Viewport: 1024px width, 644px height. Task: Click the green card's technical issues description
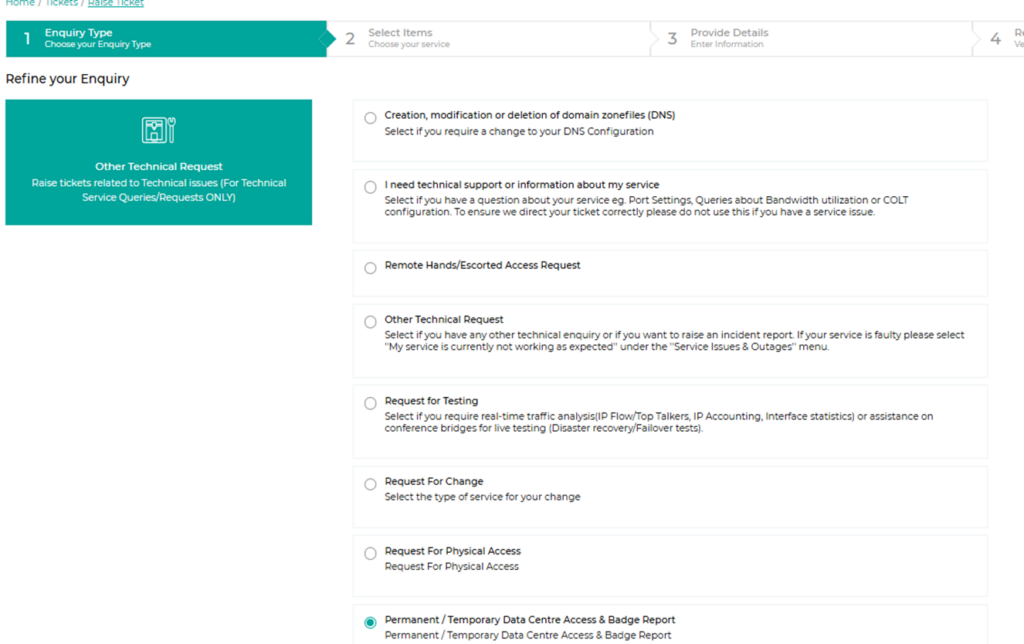(158, 190)
